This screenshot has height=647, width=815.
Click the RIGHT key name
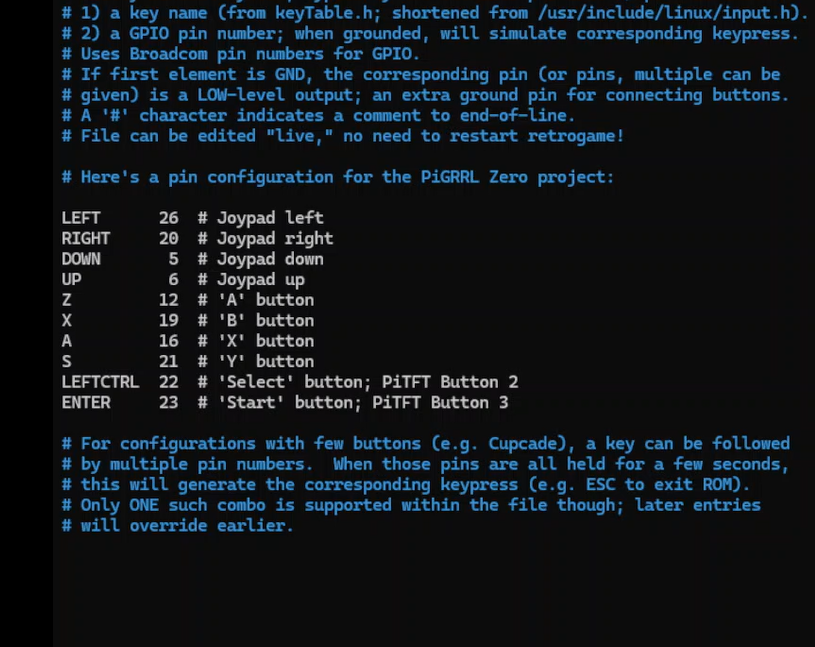(x=86, y=239)
